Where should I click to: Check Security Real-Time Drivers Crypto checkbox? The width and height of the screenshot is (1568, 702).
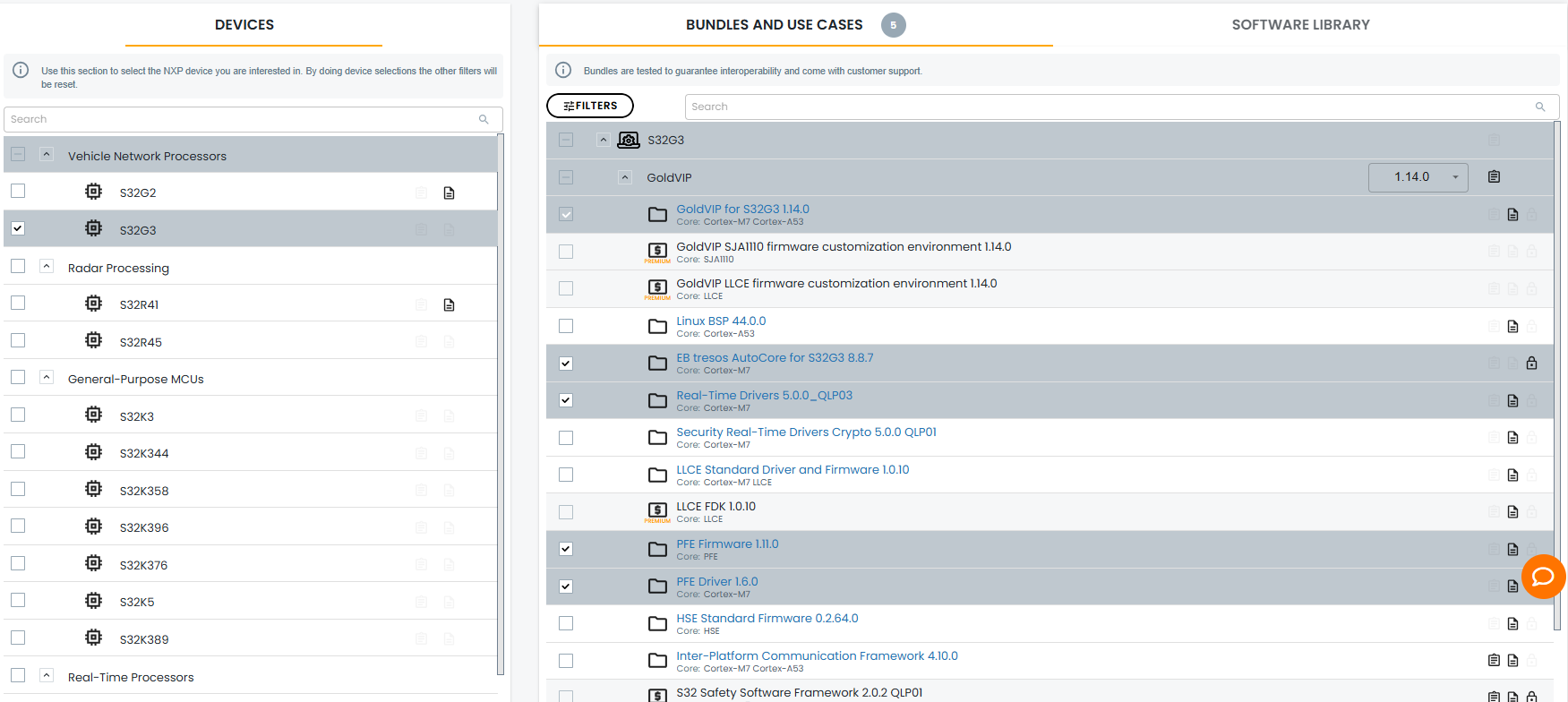[566, 438]
